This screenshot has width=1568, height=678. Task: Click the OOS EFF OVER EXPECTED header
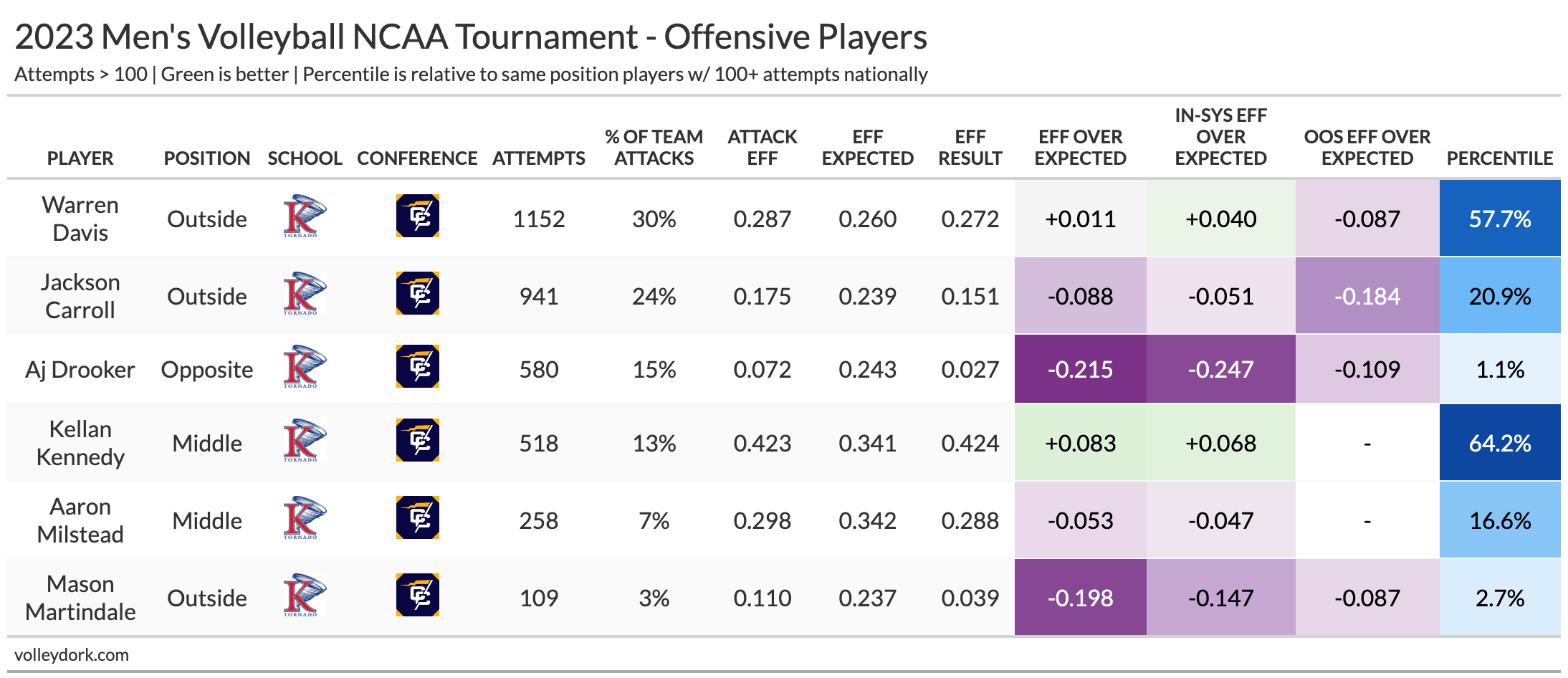pyautogui.click(x=1367, y=148)
